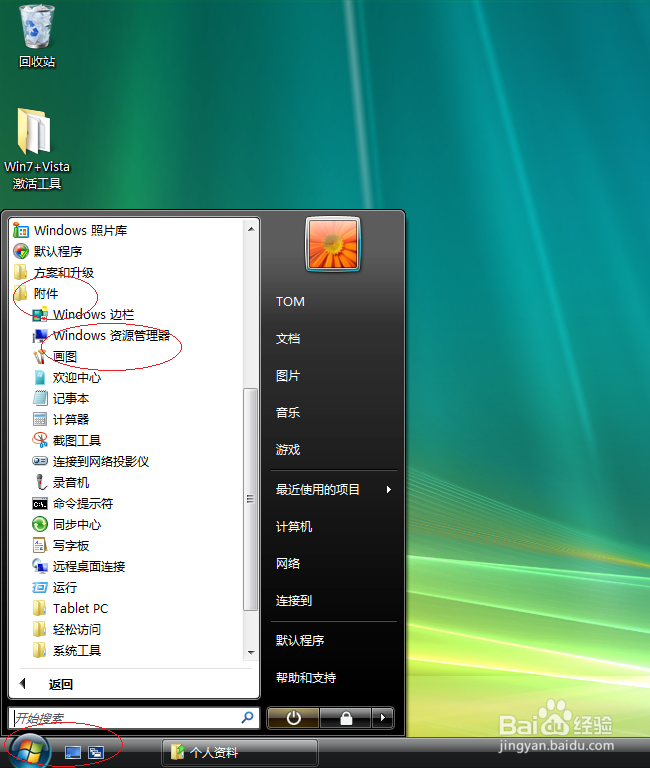
Task: Open 网络 from Start menu
Action: (x=288, y=563)
